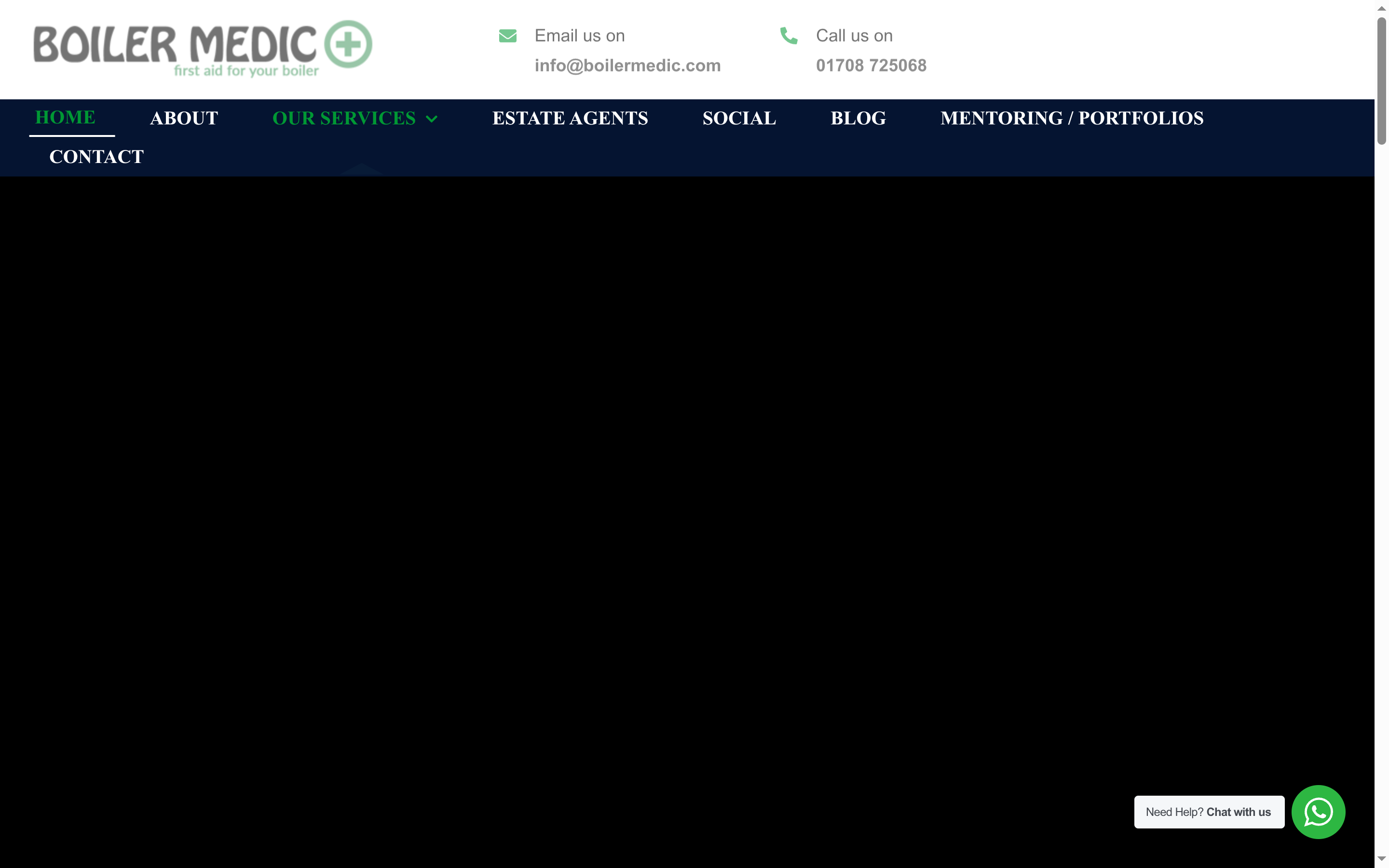Image resolution: width=1389 pixels, height=868 pixels.
Task: Open WhatsApp chat via the green WhatsApp icon
Action: tap(1318, 811)
